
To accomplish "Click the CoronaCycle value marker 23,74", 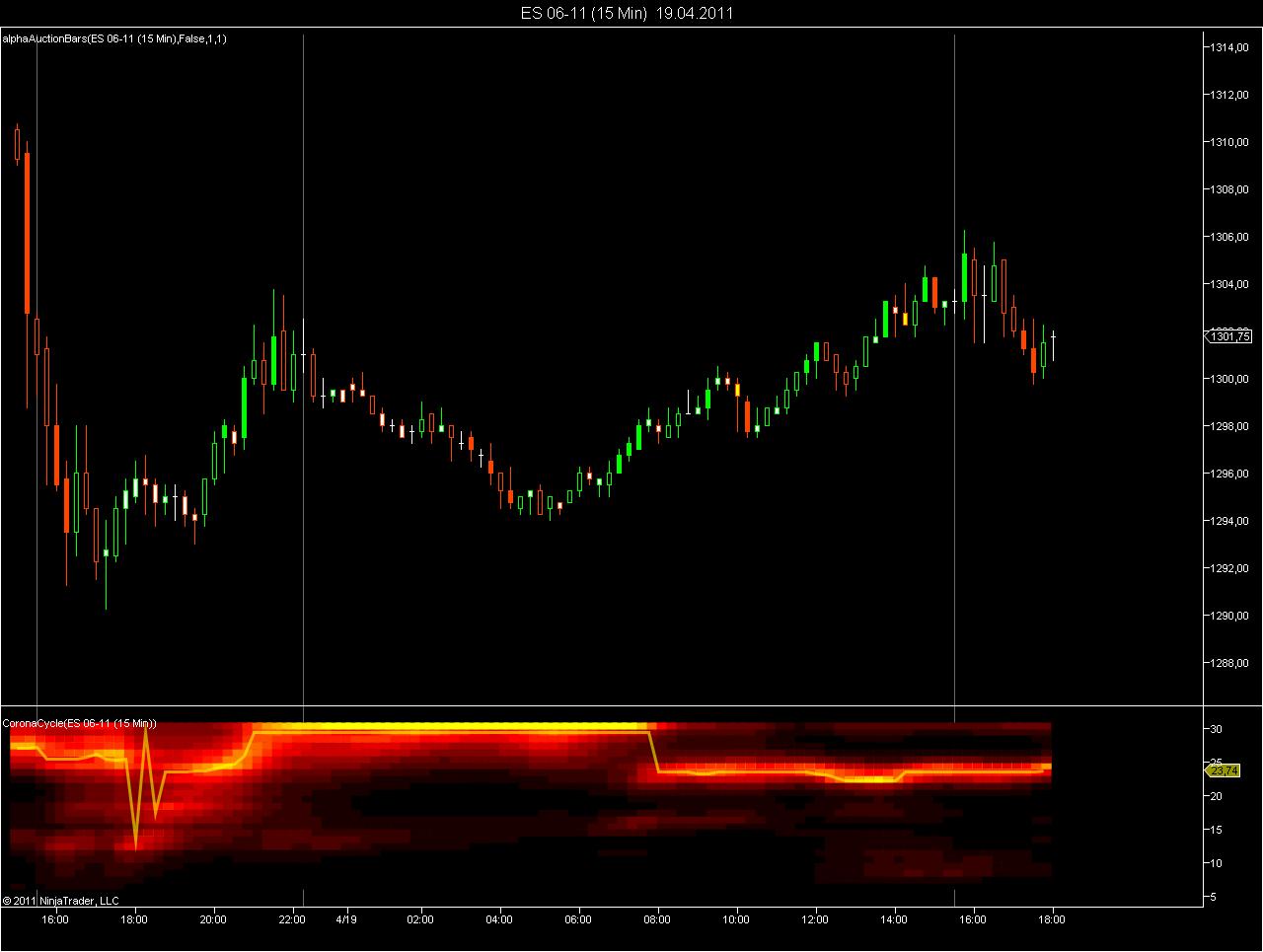I will (x=1225, y=770).
